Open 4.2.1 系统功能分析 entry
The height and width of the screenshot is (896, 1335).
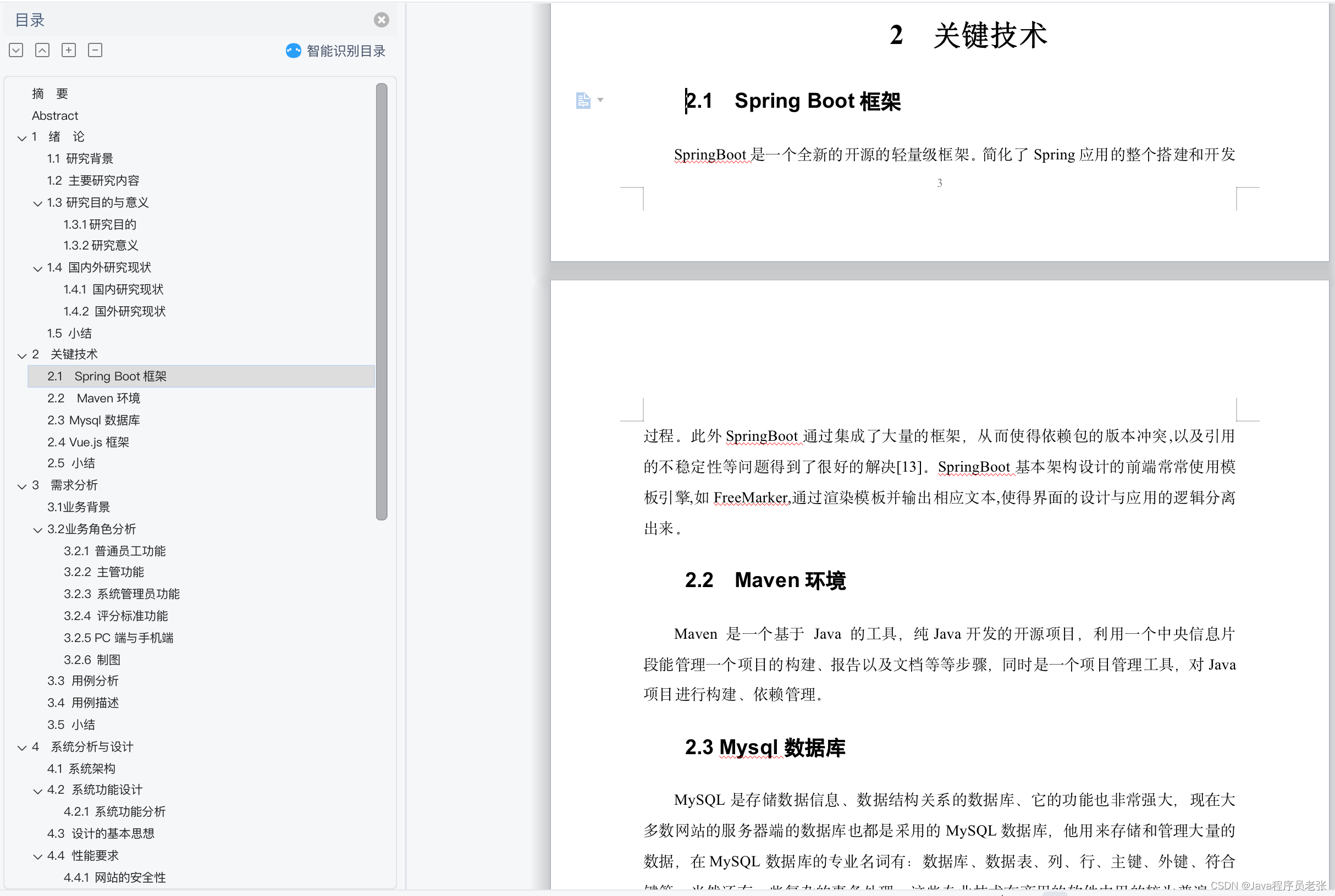[115, 811]
